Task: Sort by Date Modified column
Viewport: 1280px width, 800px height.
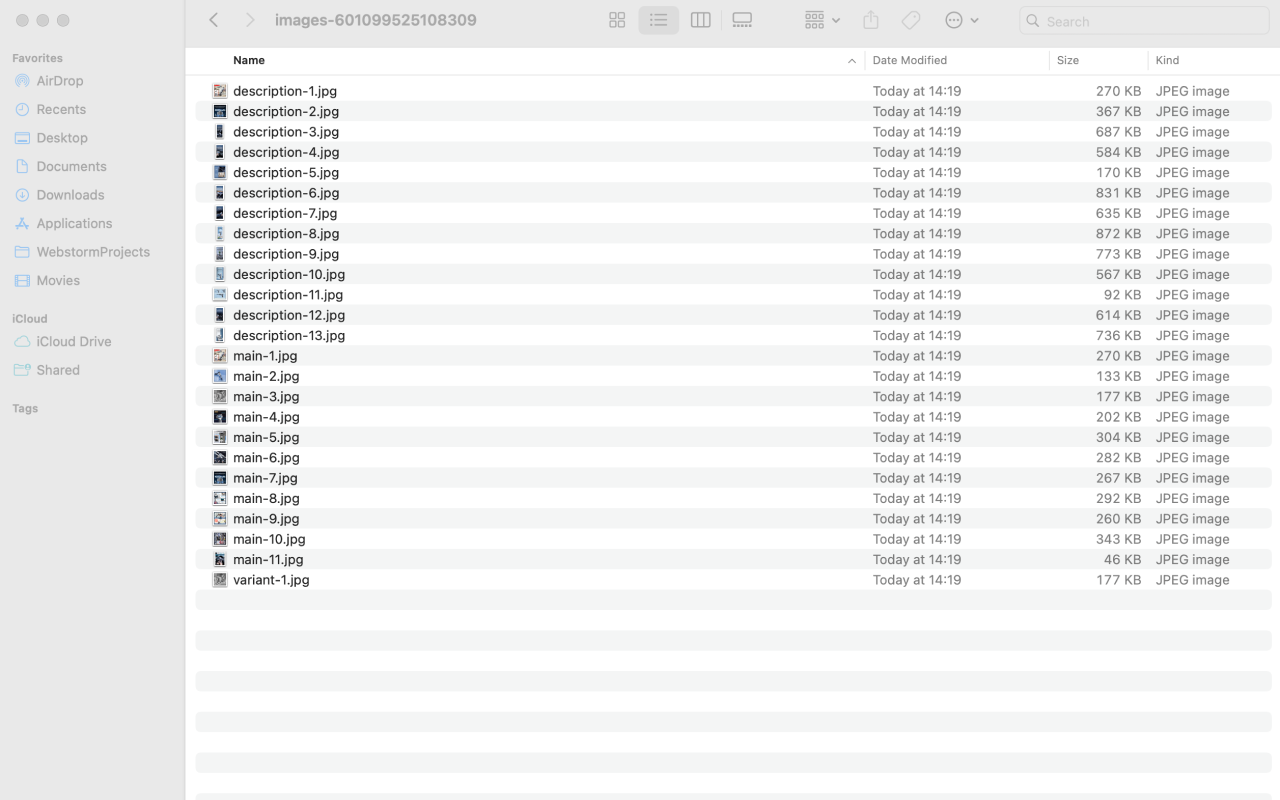Action: coord(909,61)
